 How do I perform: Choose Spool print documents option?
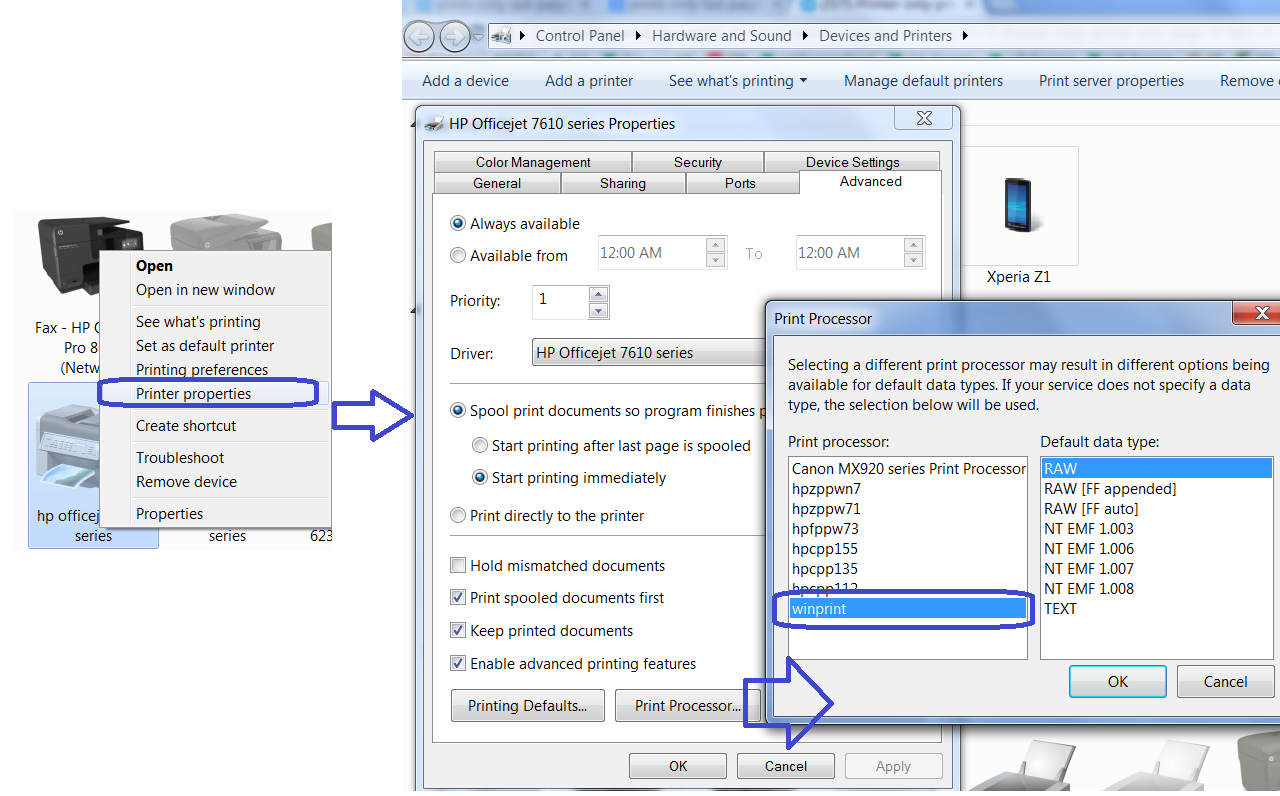(x=458, y=411)
